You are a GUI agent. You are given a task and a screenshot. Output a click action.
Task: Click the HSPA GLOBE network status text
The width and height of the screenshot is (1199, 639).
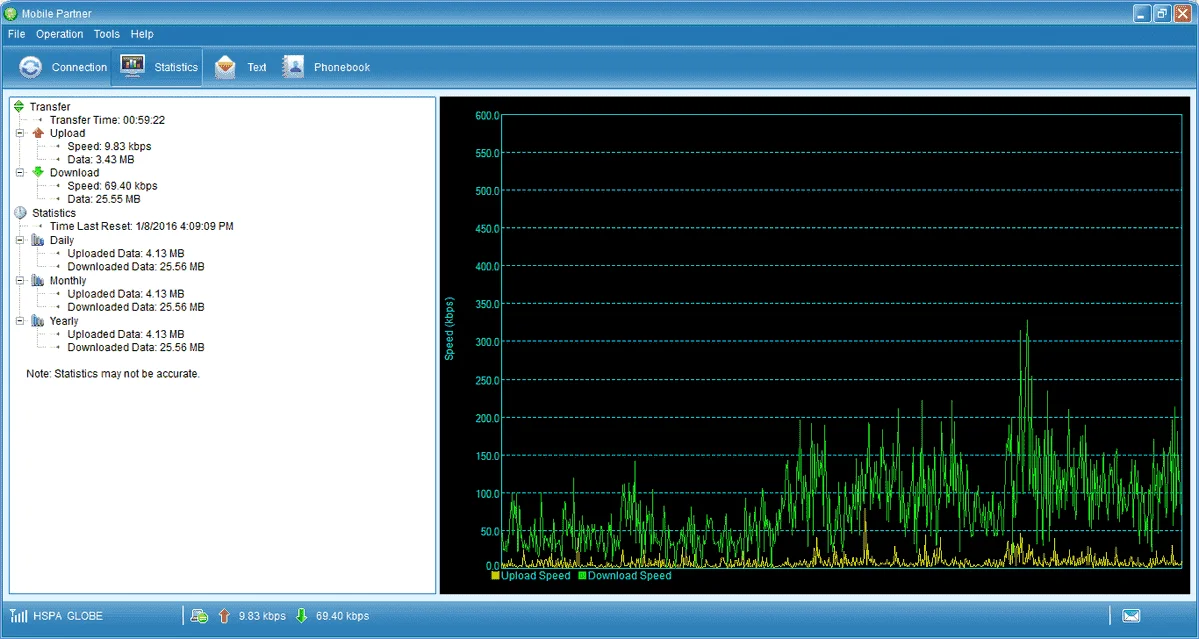coord(68,616)
